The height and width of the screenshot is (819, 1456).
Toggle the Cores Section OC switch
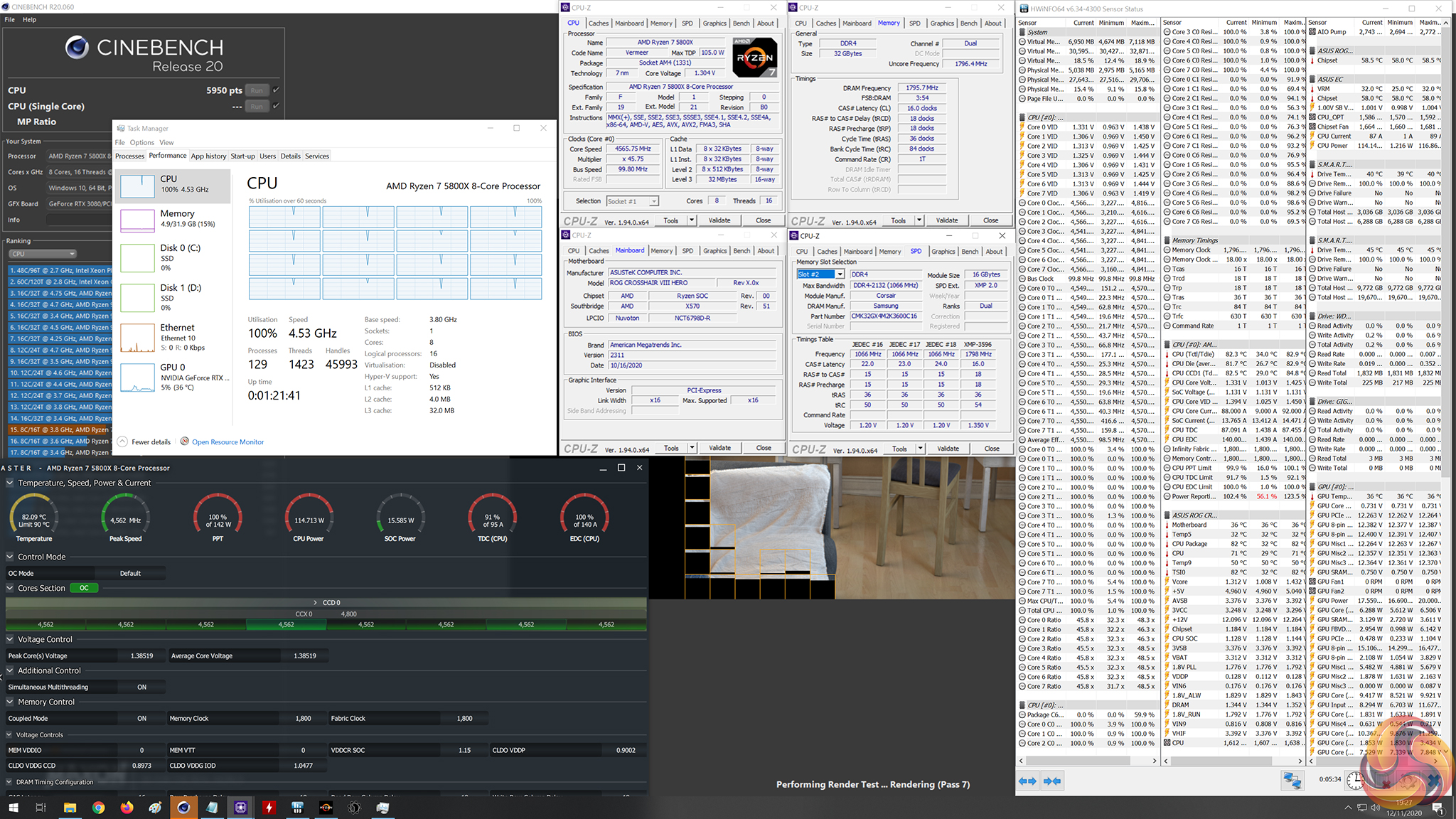click(x=84, y=588)
